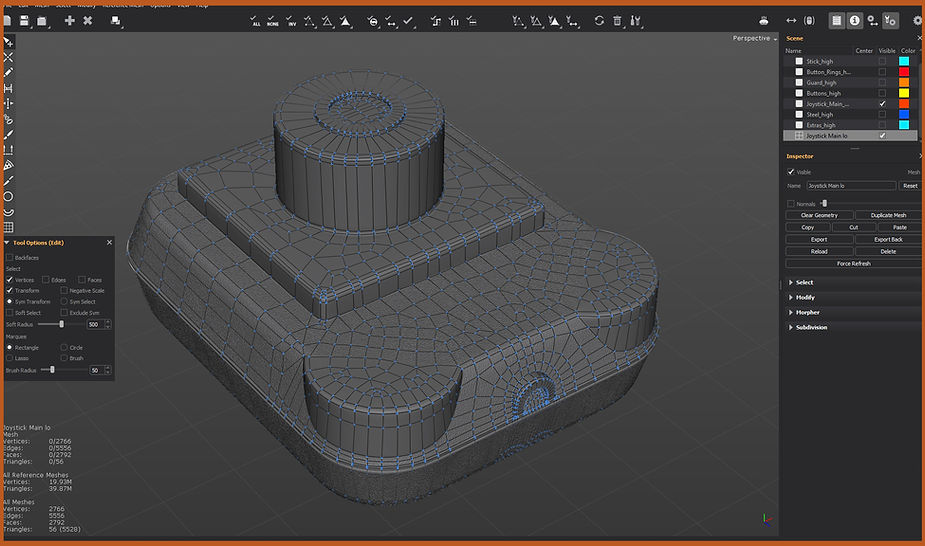Select the bridge tool in the left toolbar
Viewport: 925px width, 546px height.
(x=8, y=88)
